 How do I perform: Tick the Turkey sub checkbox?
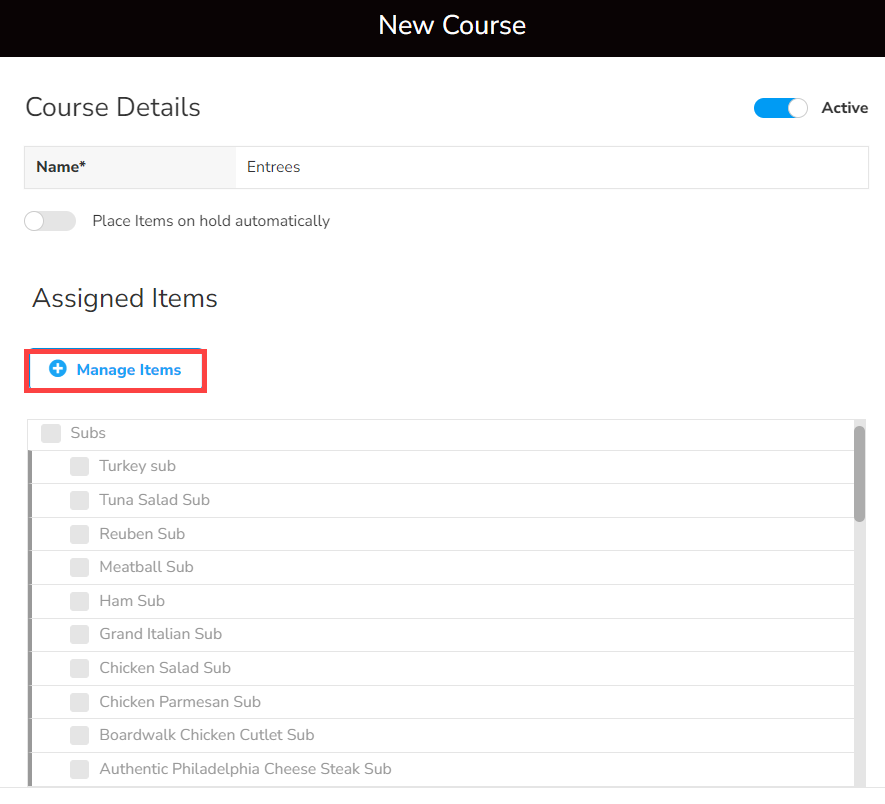(80, 466)
